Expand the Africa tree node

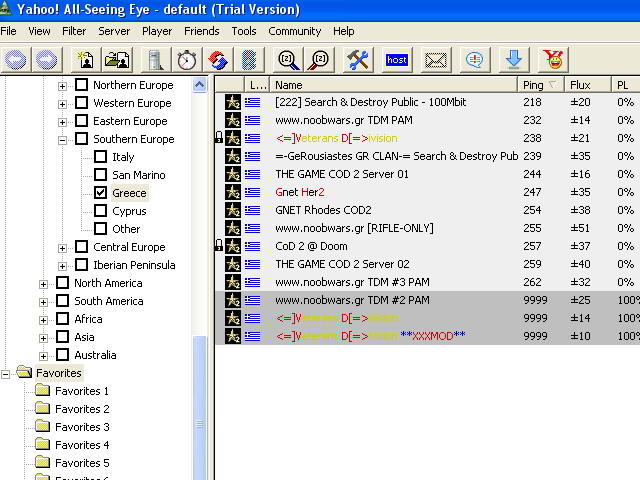pos(43,320)
